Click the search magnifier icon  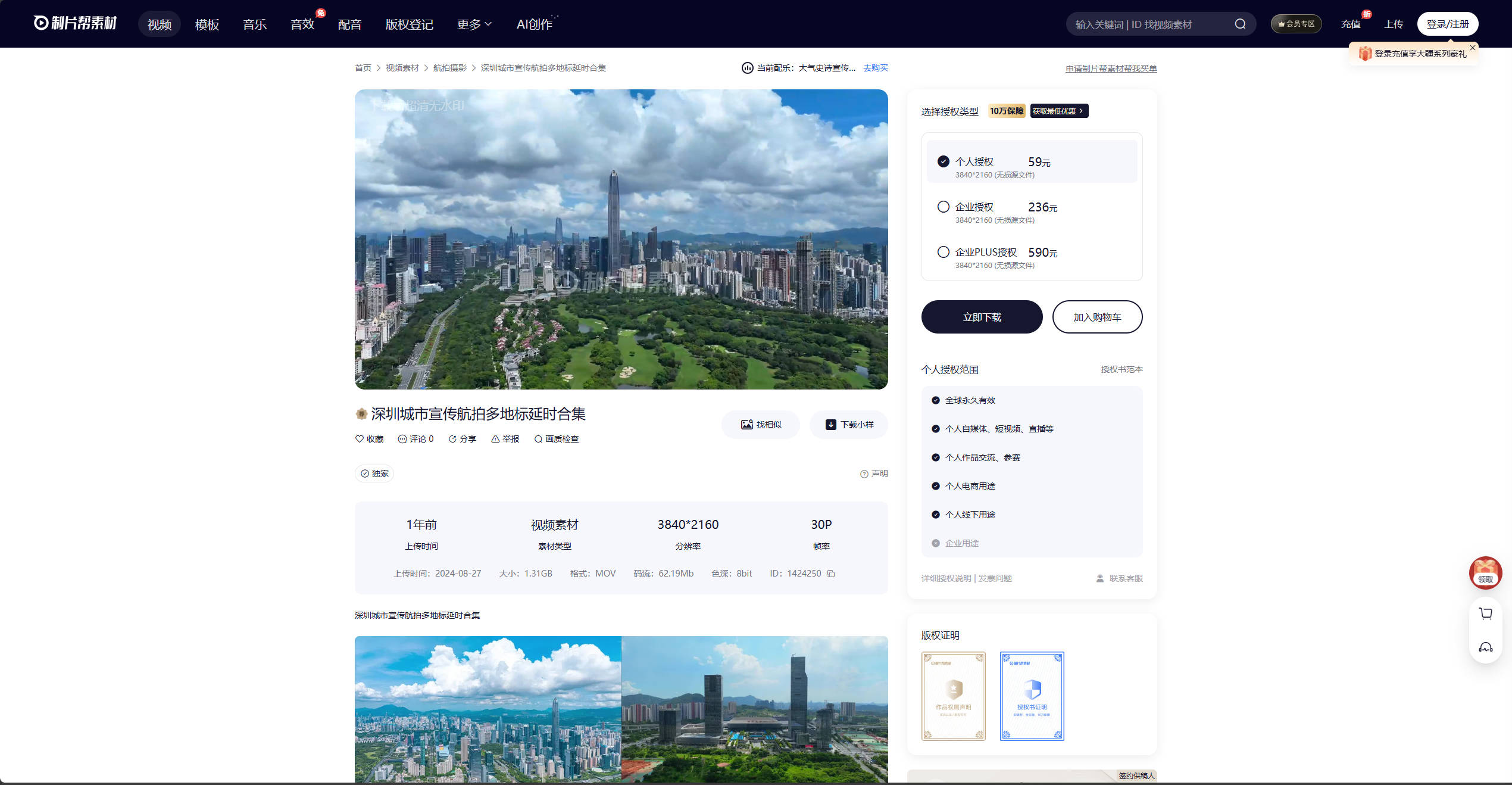(1240, 24)
